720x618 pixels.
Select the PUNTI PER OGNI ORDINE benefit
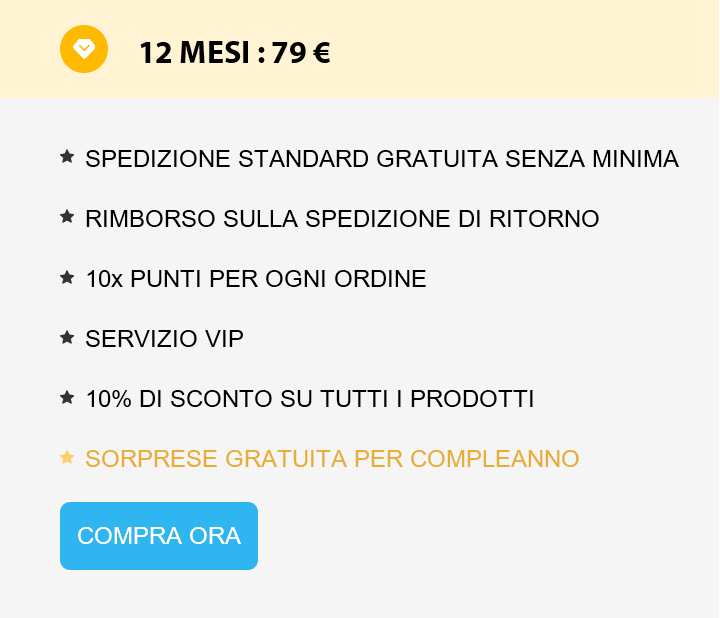[278, 279]
